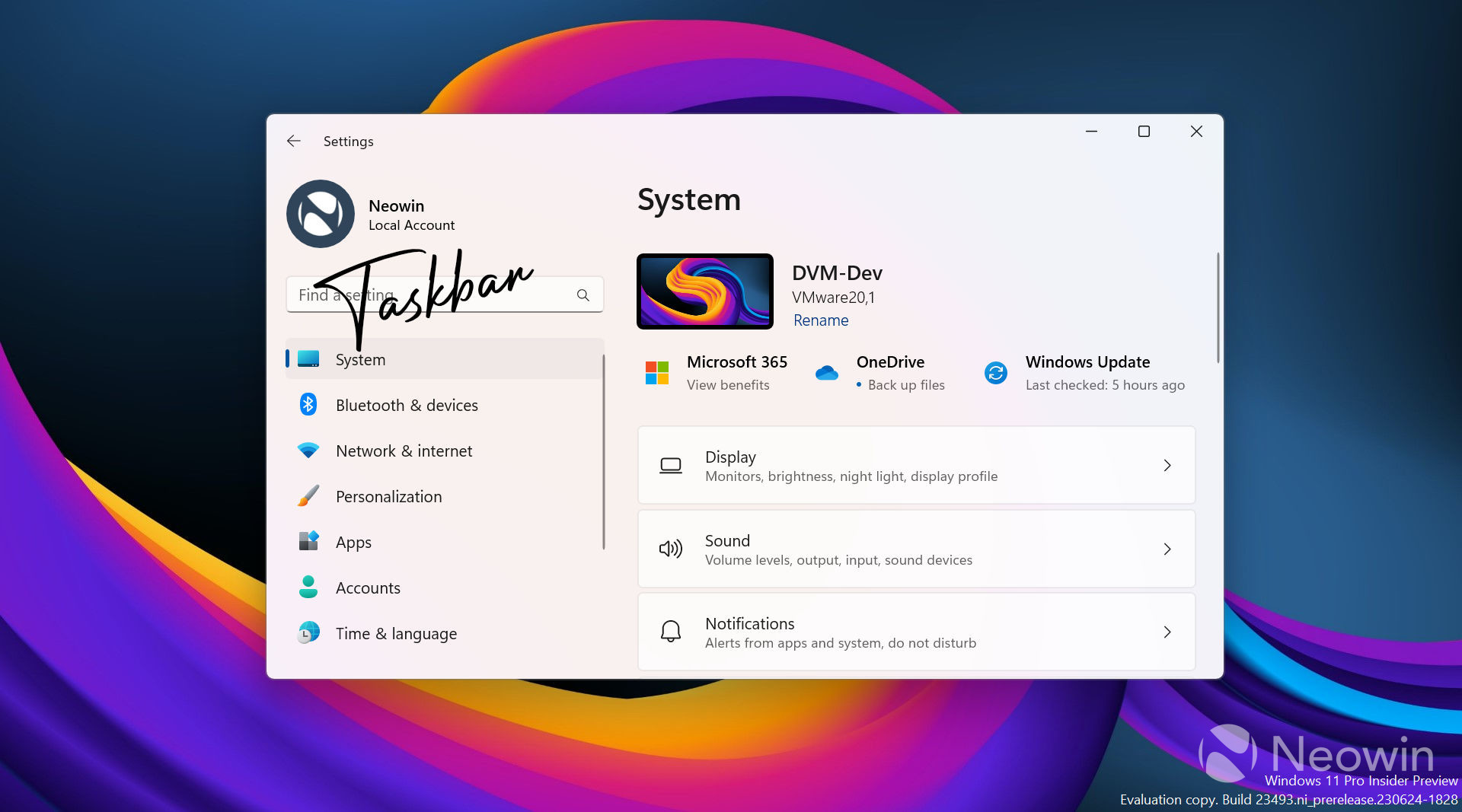1462x812 pixels.
Task: Click the Network Wi-Fi icon
Action: pos(308,451)
